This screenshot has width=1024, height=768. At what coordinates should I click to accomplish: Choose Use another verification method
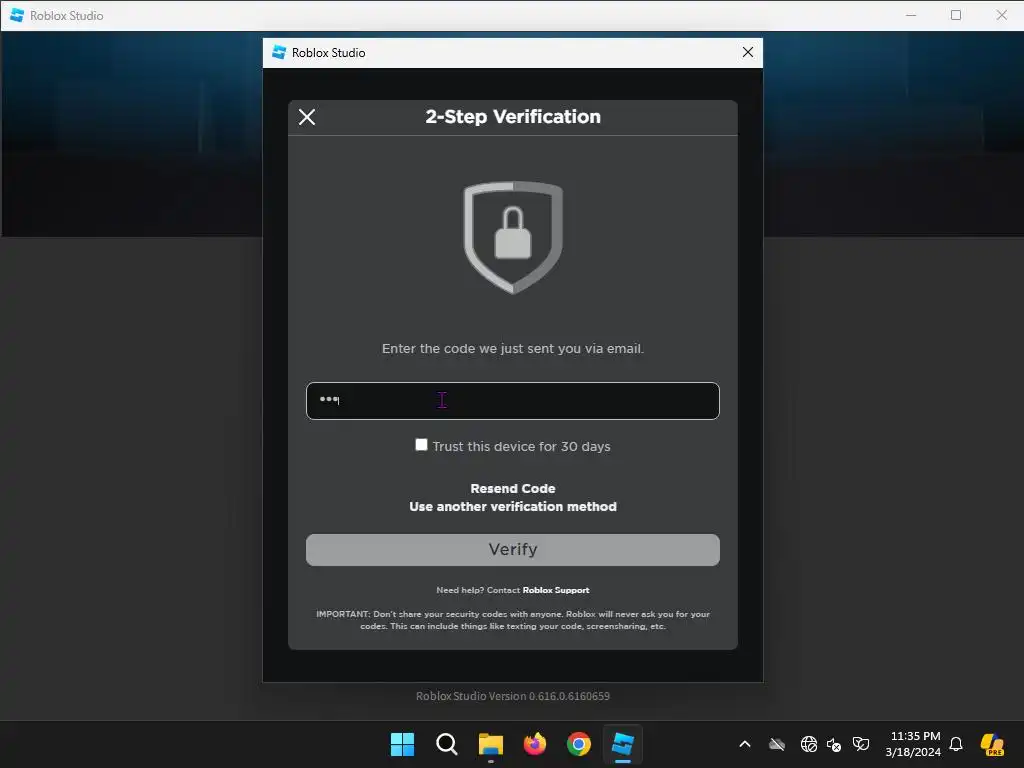(513, 507)
